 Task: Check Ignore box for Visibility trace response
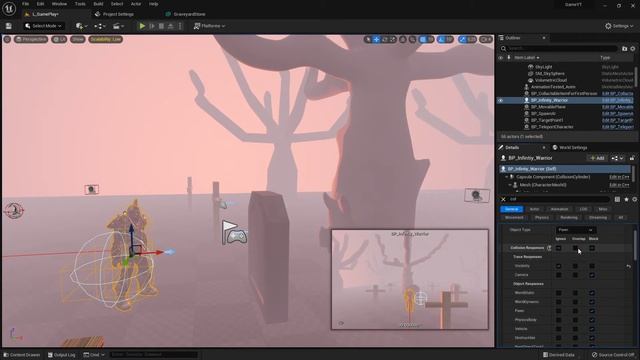click(558, 266)
